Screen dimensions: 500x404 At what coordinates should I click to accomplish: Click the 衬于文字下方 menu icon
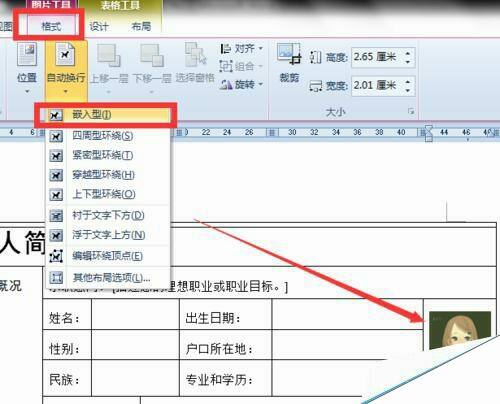(56, 216)
